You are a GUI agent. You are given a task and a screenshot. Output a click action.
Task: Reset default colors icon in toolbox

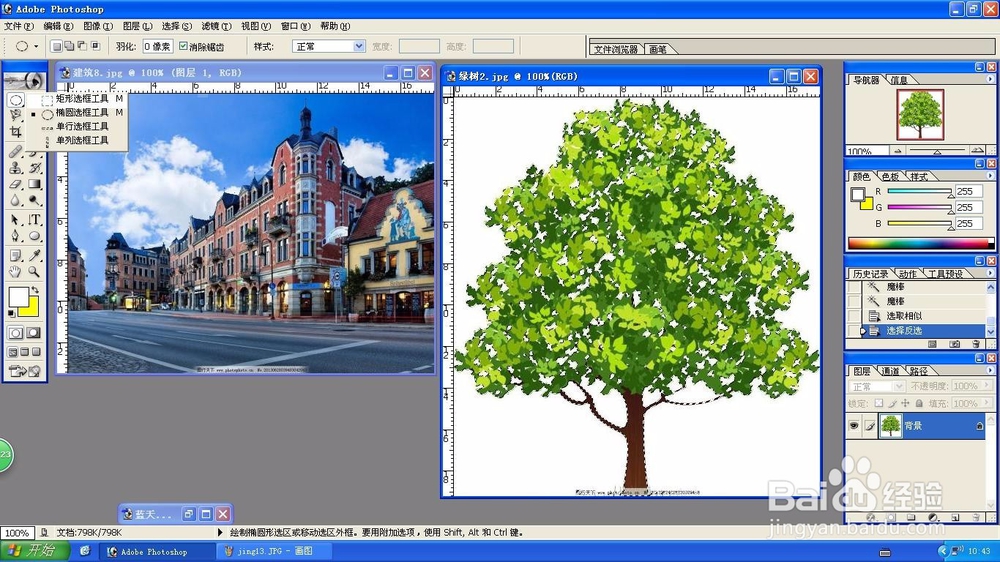(11, 313)
